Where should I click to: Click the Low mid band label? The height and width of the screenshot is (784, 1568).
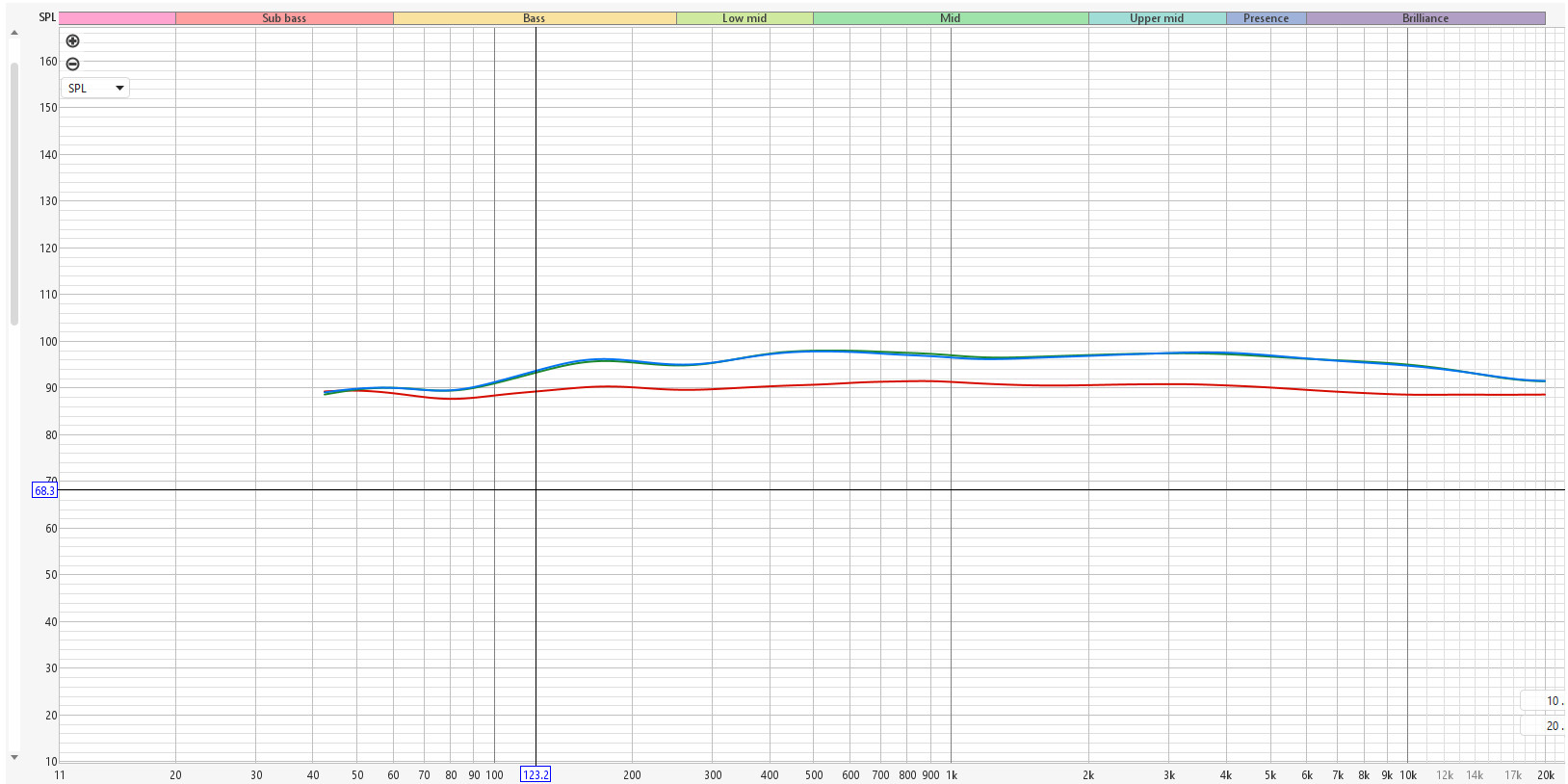745,18
